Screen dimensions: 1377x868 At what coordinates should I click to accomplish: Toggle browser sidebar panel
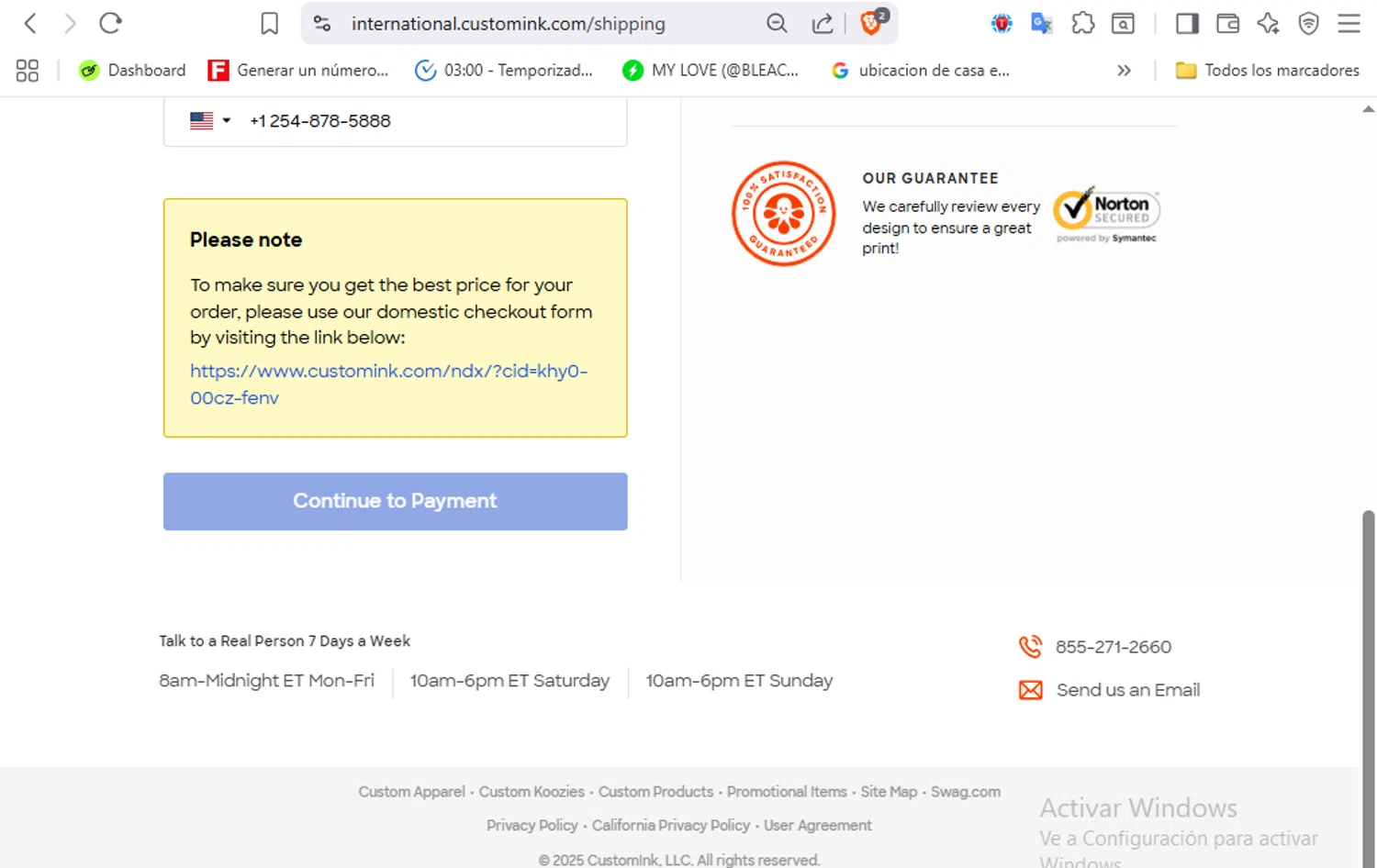[x=1187, y=23]
